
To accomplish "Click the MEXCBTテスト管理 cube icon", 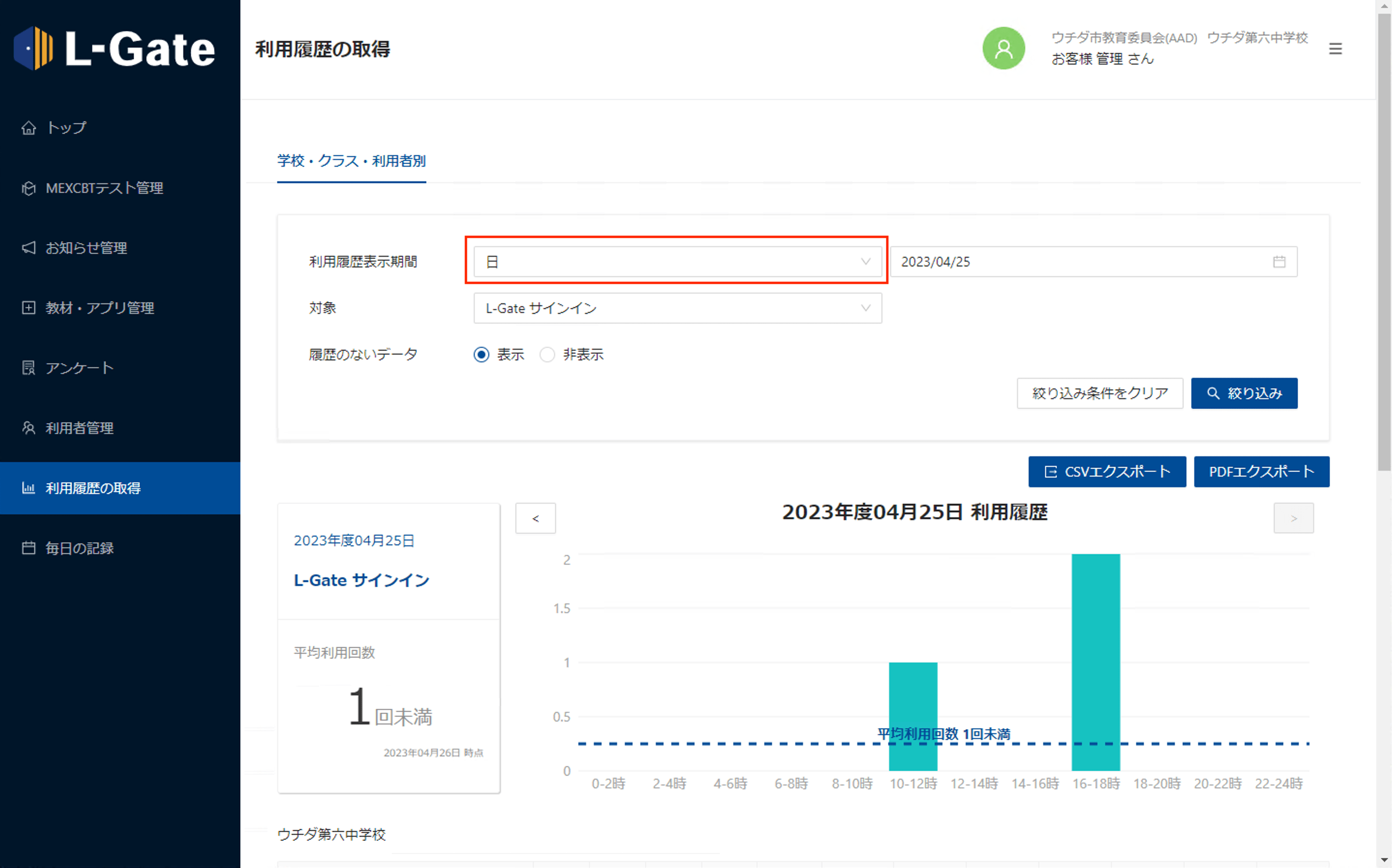I will (29, 188).
